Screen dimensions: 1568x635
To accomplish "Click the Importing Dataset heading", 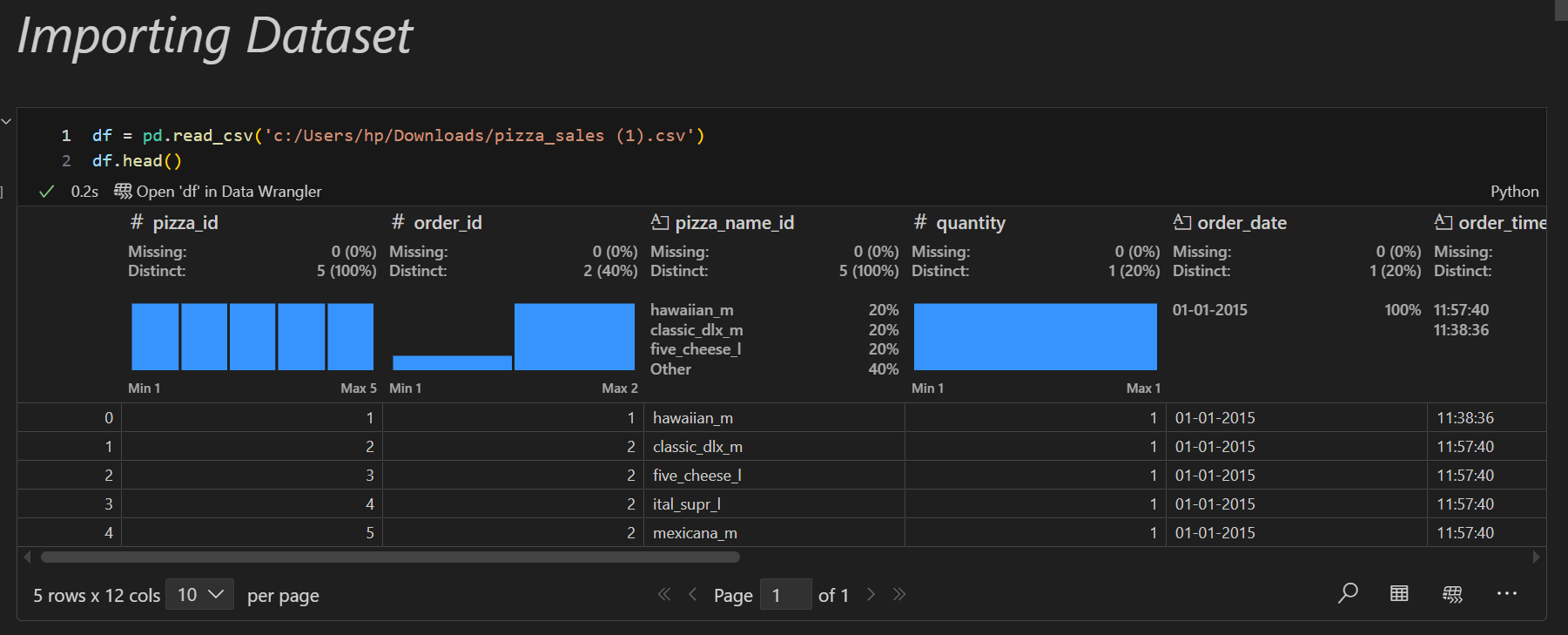I will pos(214,37).
